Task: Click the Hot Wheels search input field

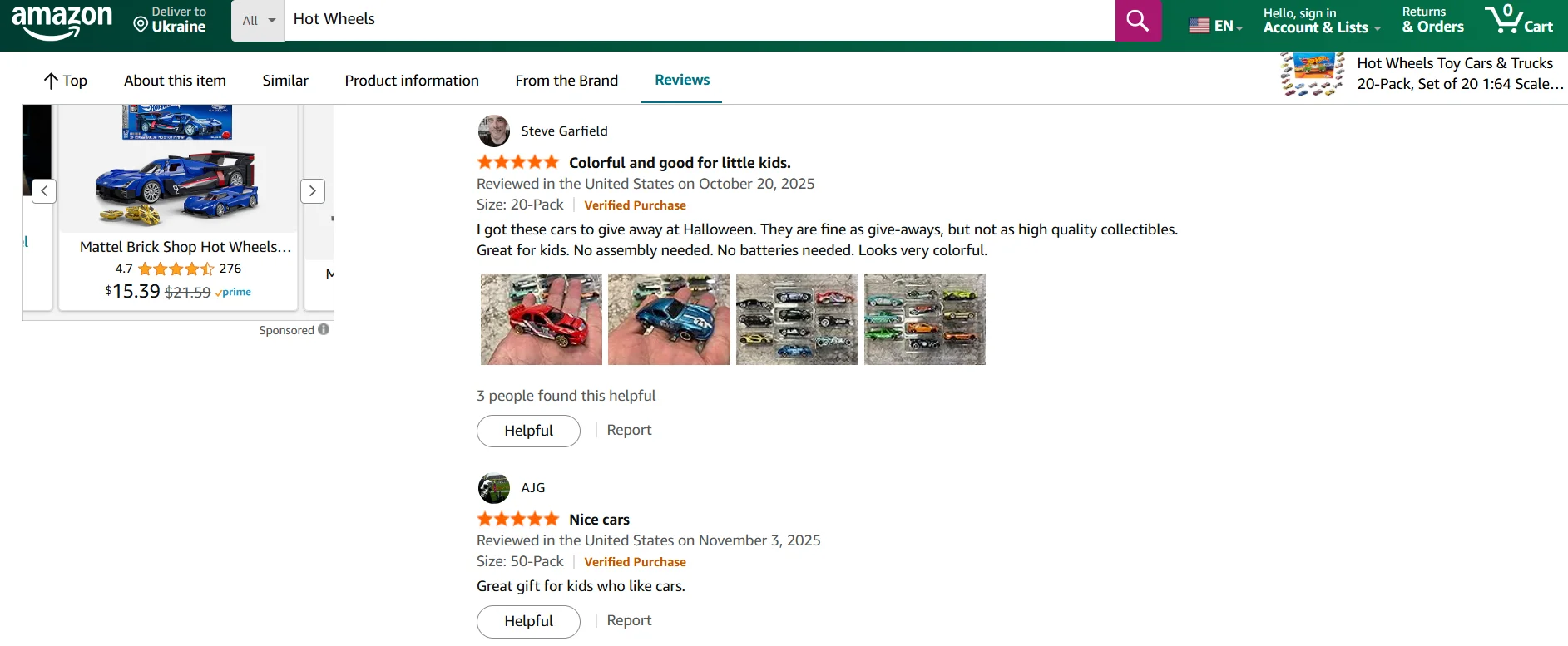Action: (699, 19)
